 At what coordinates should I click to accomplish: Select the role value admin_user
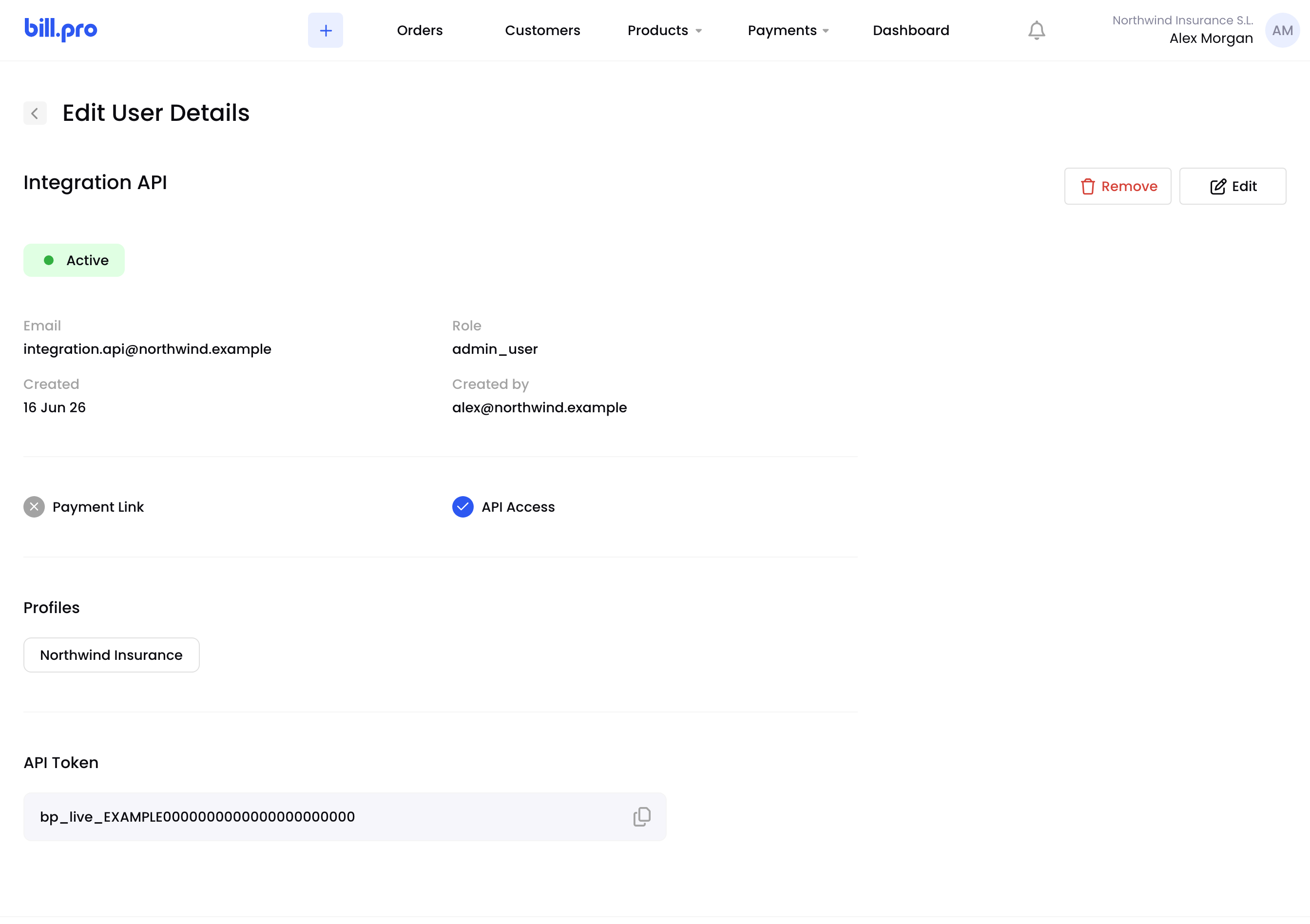click(495, 348)
